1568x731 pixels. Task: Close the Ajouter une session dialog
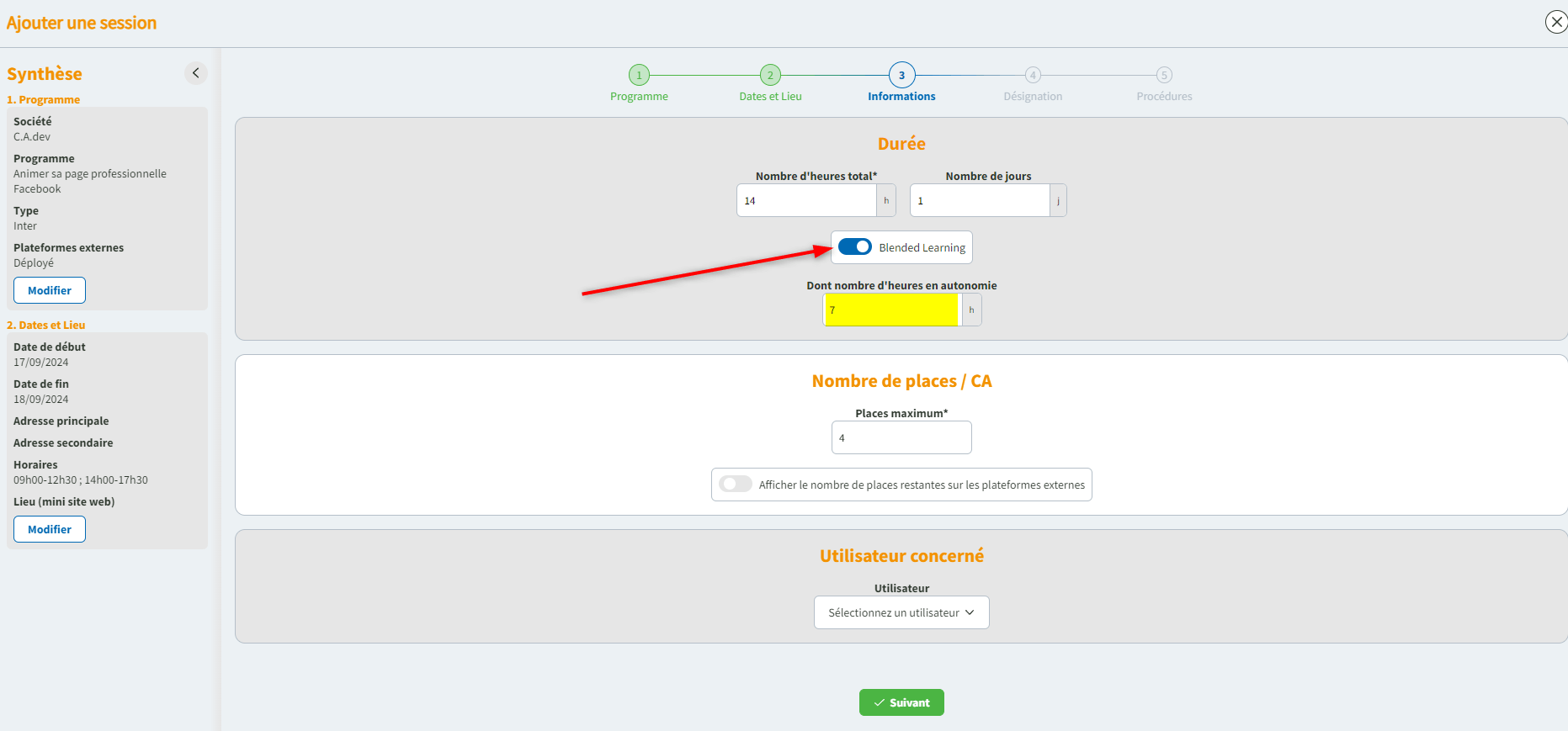pos(1555,22)
